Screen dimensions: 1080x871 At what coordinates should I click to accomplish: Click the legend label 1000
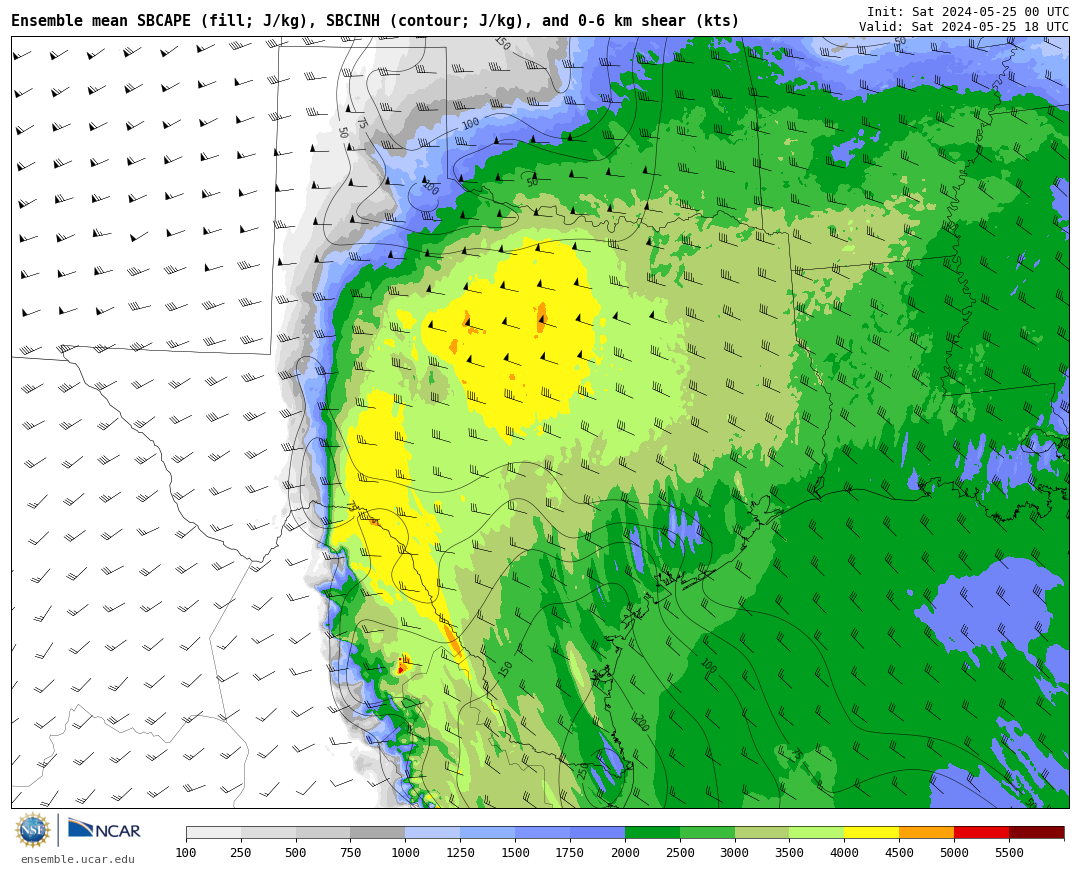click(406, 853)
